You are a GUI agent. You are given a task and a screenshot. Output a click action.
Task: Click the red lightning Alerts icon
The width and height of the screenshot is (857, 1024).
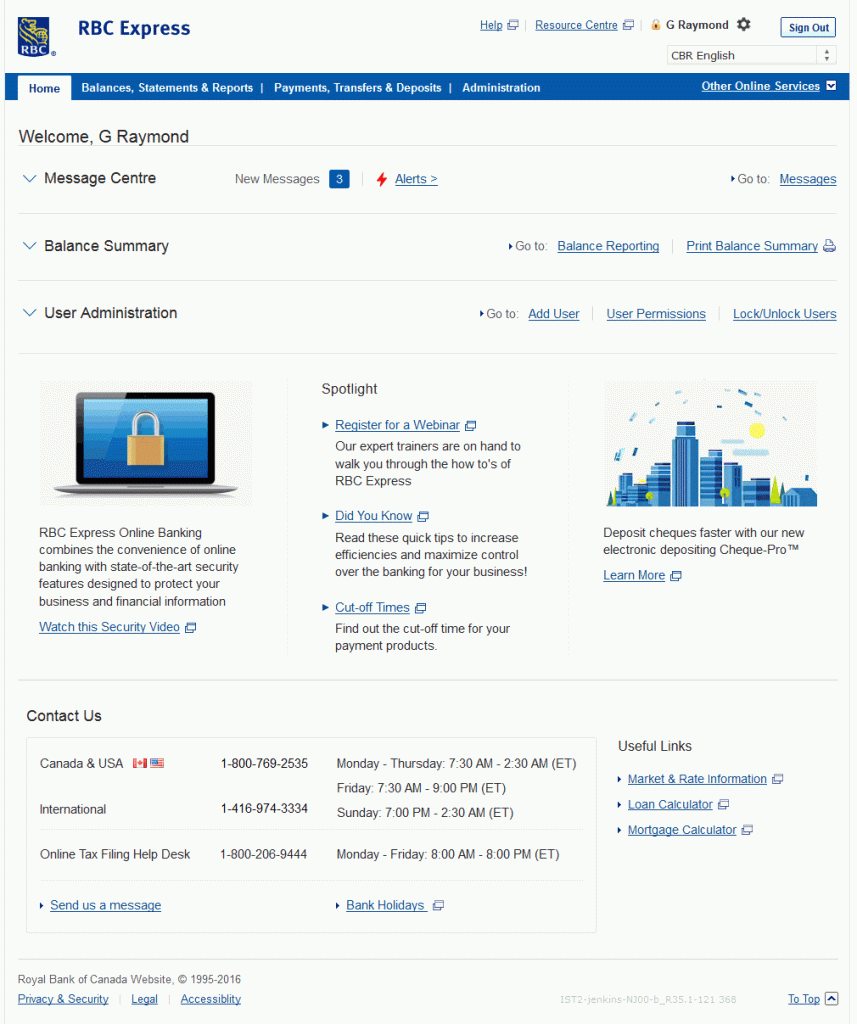(381, 180)
